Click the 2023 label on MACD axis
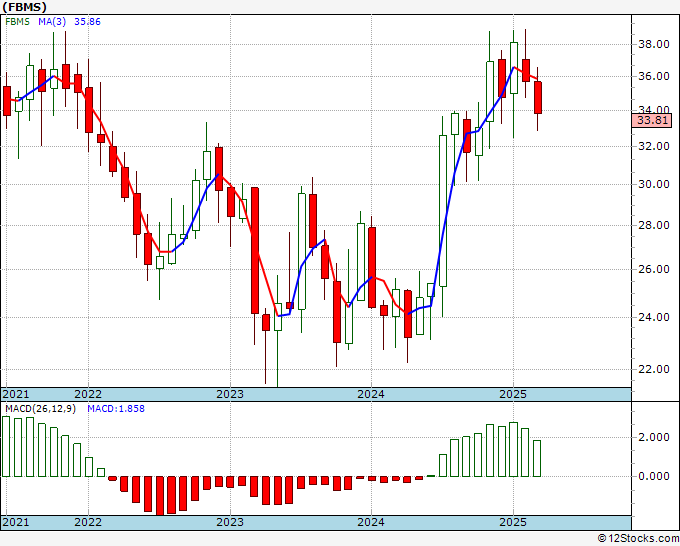 (230, 522)
